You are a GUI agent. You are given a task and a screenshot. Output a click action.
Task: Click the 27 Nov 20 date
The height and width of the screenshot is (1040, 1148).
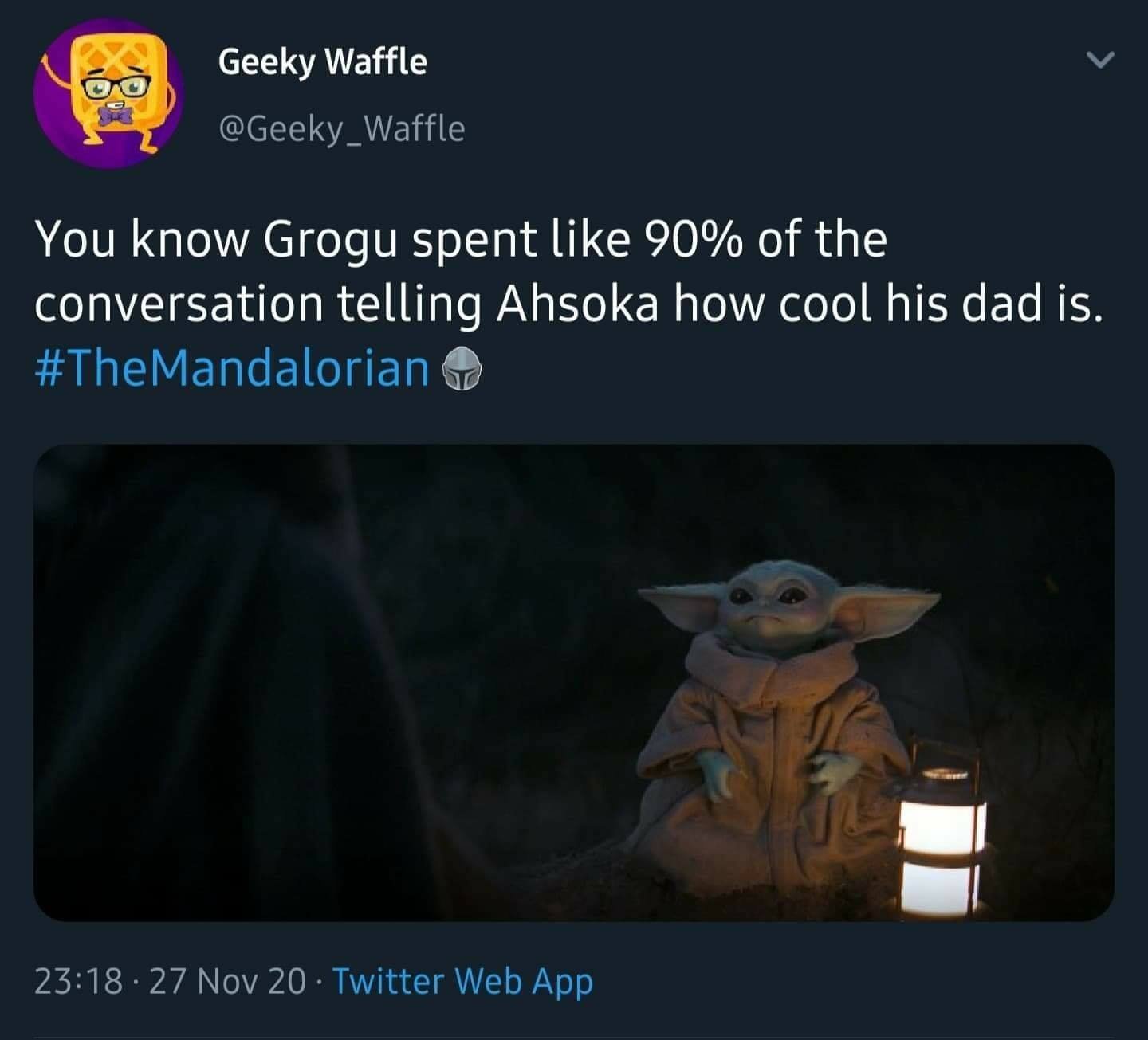point(226,981)
